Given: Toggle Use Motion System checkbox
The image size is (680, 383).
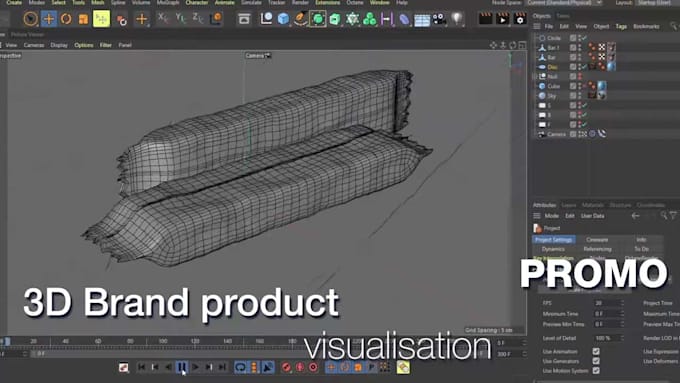Looking at the screenshot, I should (x=596, y=370).
